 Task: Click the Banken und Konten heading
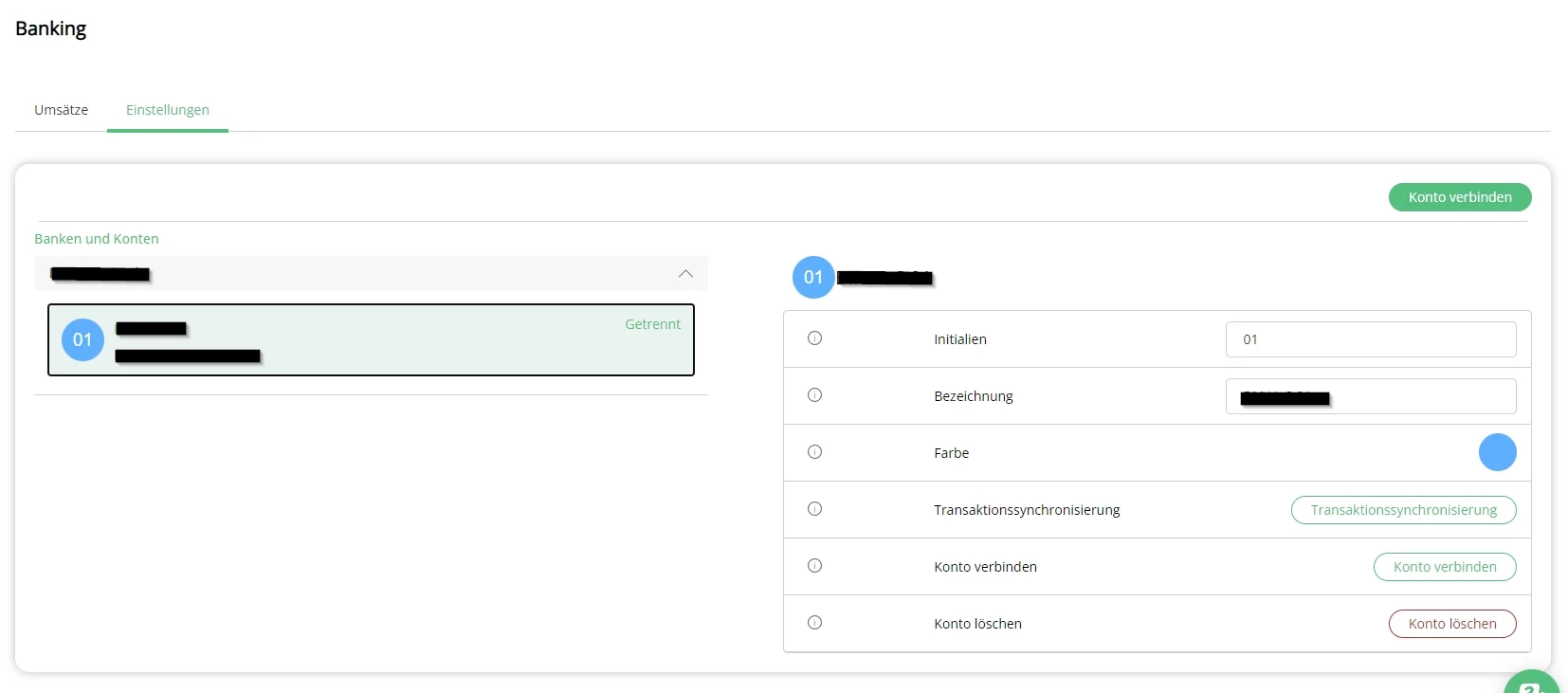[97, 239]
